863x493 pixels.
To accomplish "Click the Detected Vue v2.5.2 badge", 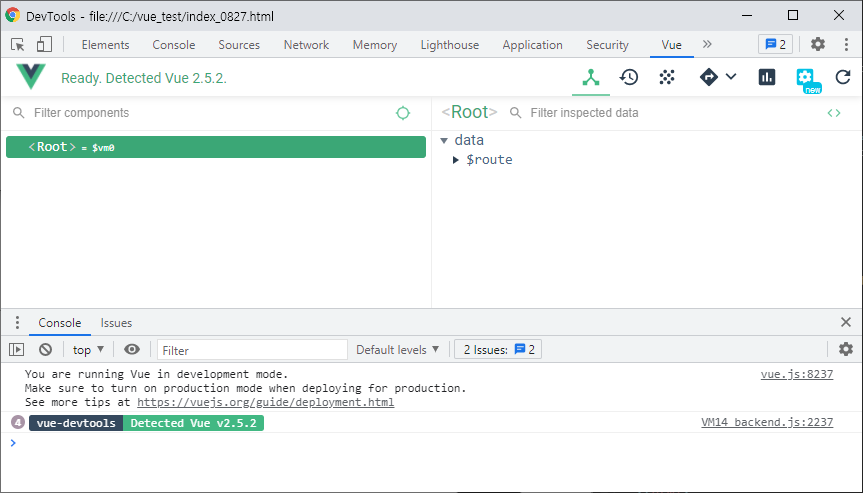I will [193, 423].
